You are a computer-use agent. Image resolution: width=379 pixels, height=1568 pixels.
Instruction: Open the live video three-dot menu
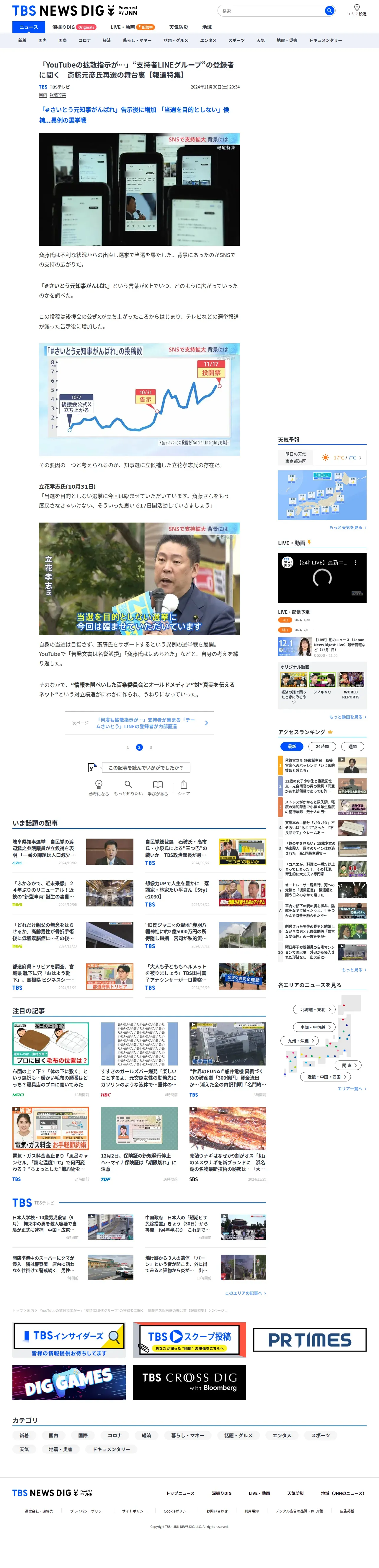coord(356,562)
